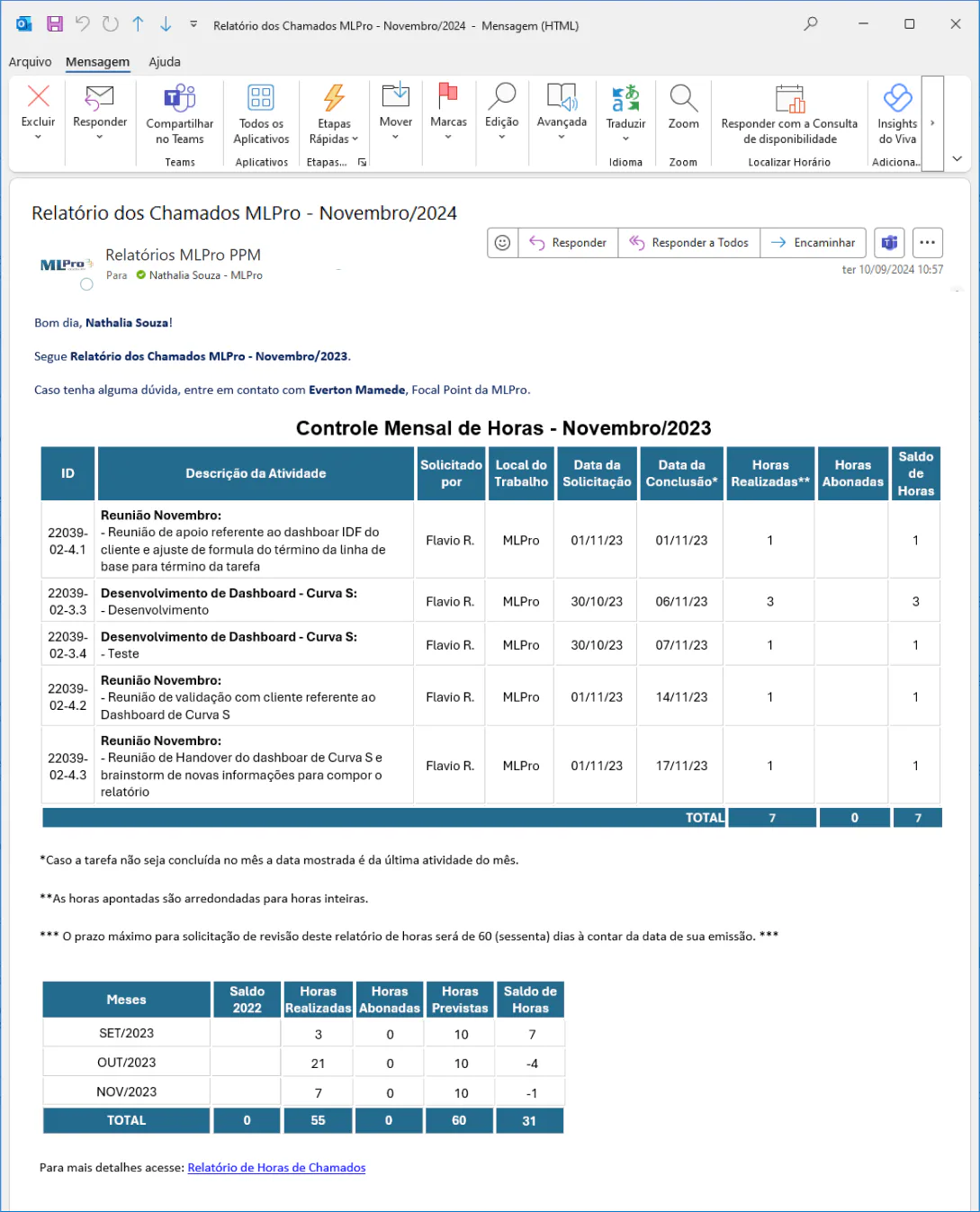Click the Excluir delete icon

click(38, 96)
